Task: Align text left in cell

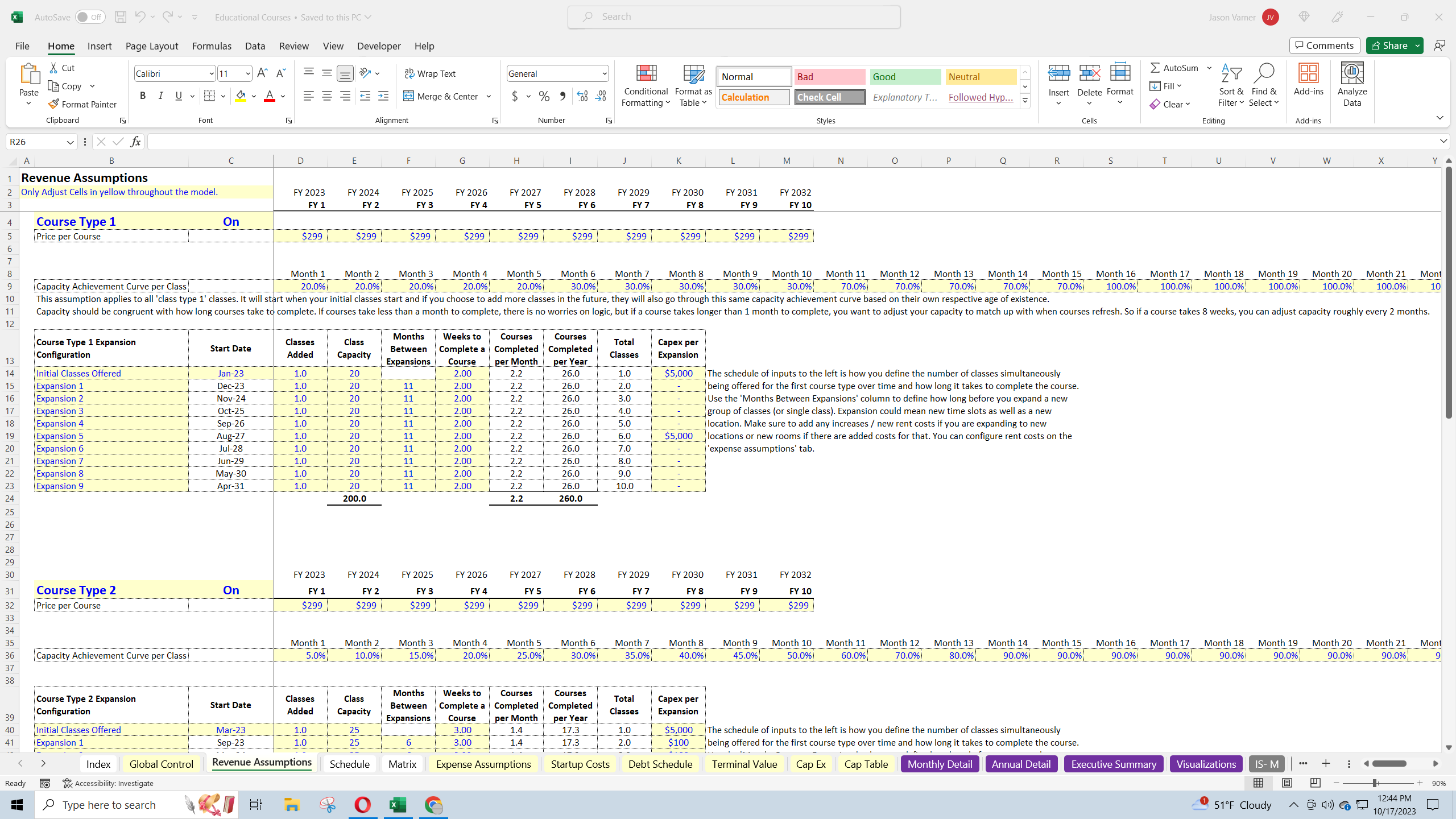Action: [x=308, y=96]
